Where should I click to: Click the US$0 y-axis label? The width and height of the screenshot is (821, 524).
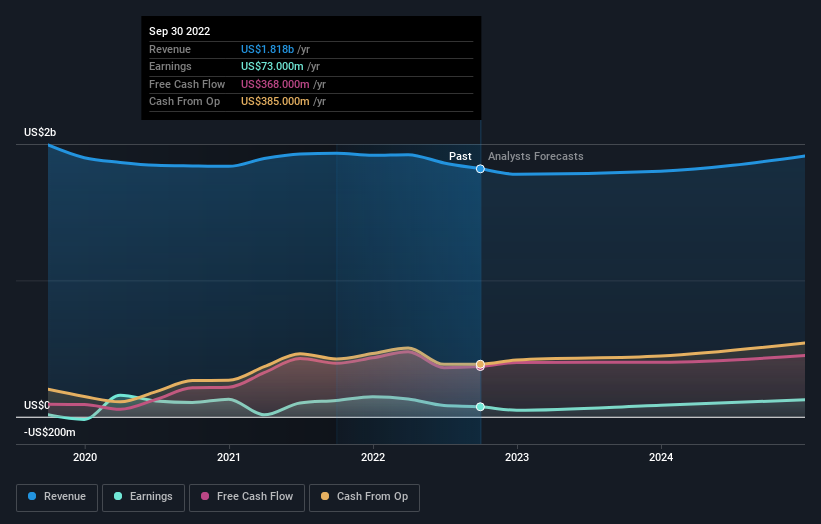click(x=37, y=405)
